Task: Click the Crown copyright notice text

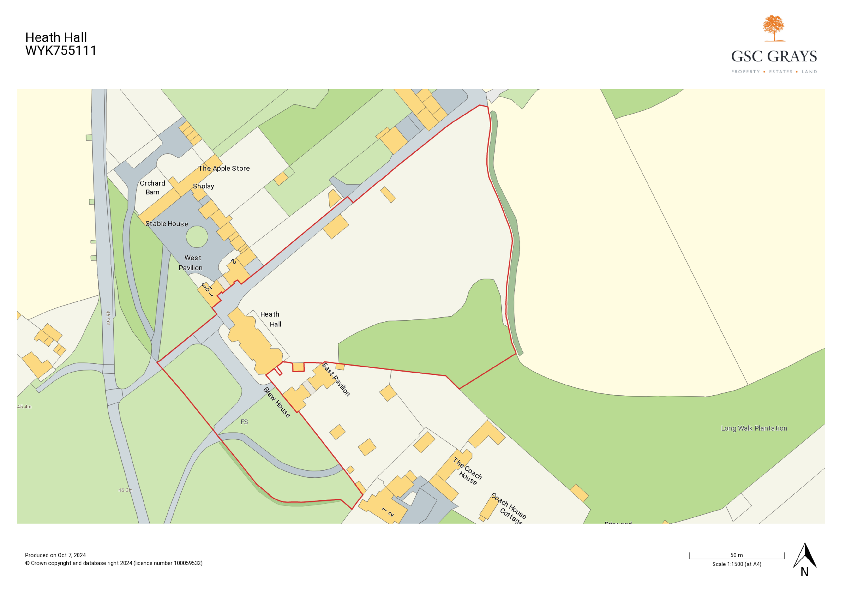Action: [x=113, y=563]
